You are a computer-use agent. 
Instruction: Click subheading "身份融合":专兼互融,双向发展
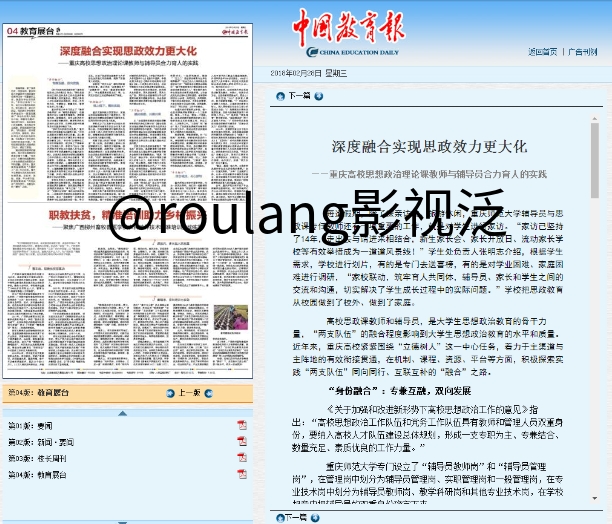[399, 391]
